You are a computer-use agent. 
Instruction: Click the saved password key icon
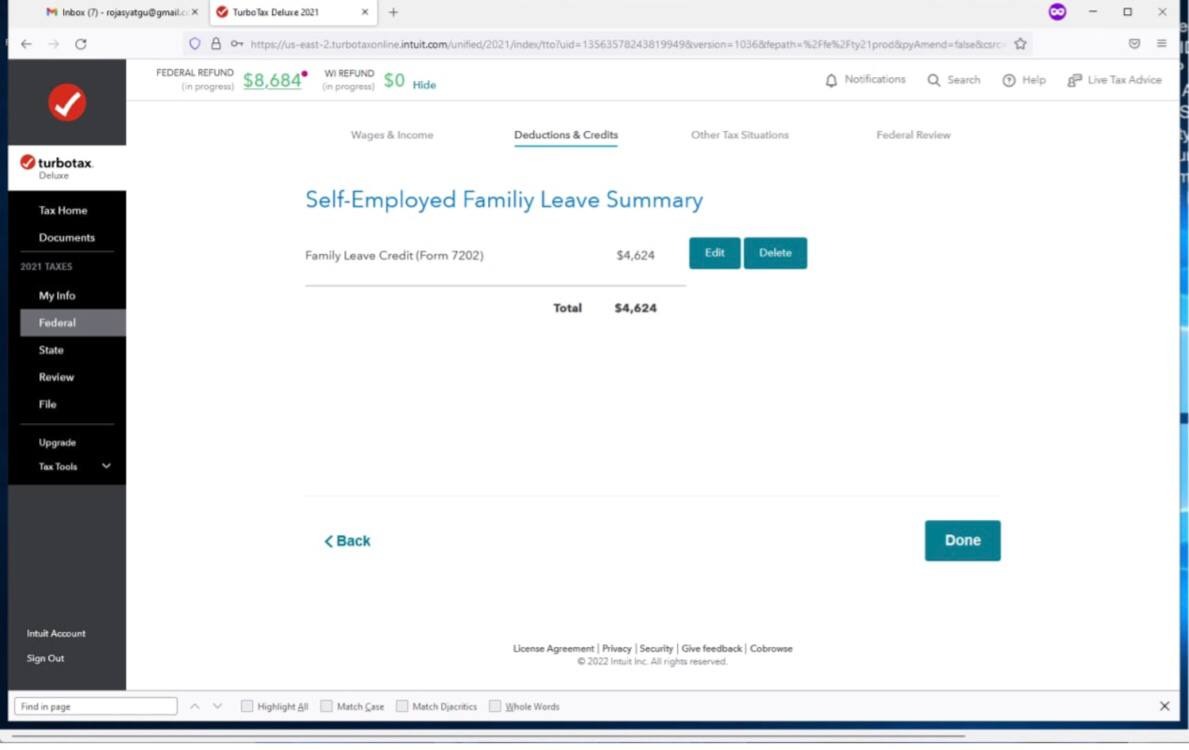coord(237,44)
